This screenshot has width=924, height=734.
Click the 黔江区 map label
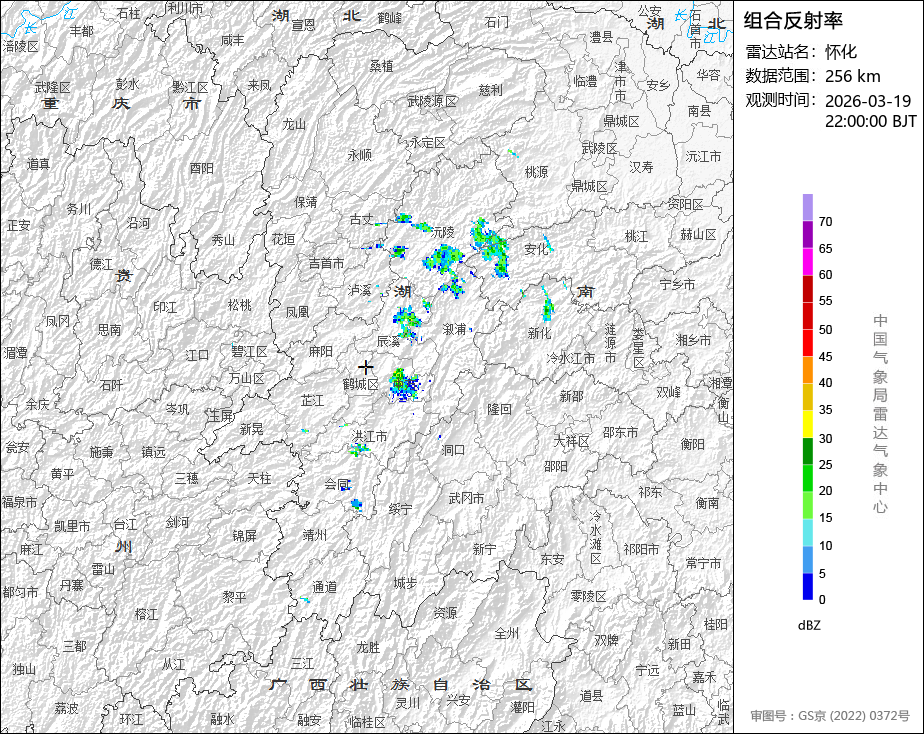(x=190, y=88)
